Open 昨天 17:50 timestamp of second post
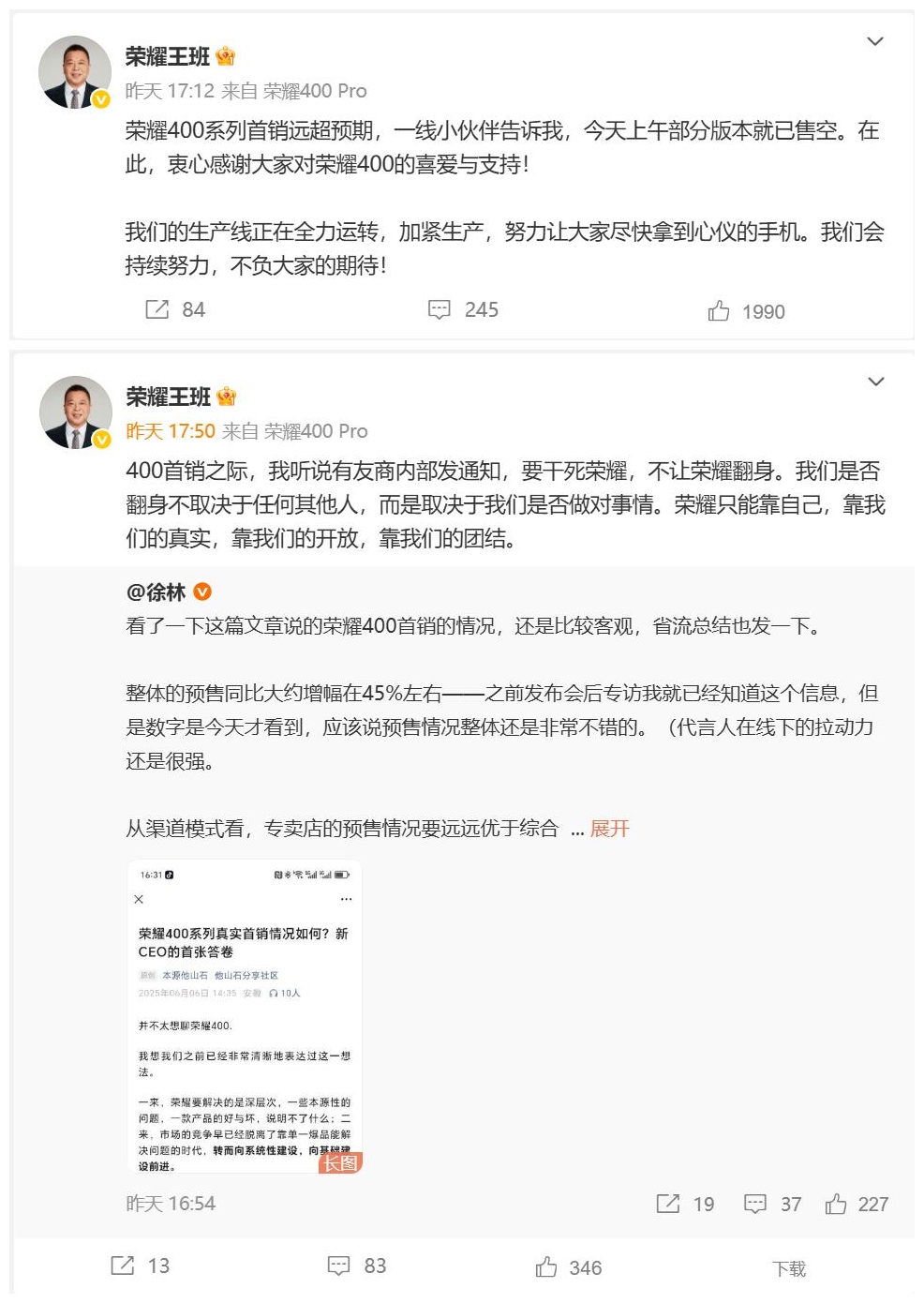 tap(171, 431)
